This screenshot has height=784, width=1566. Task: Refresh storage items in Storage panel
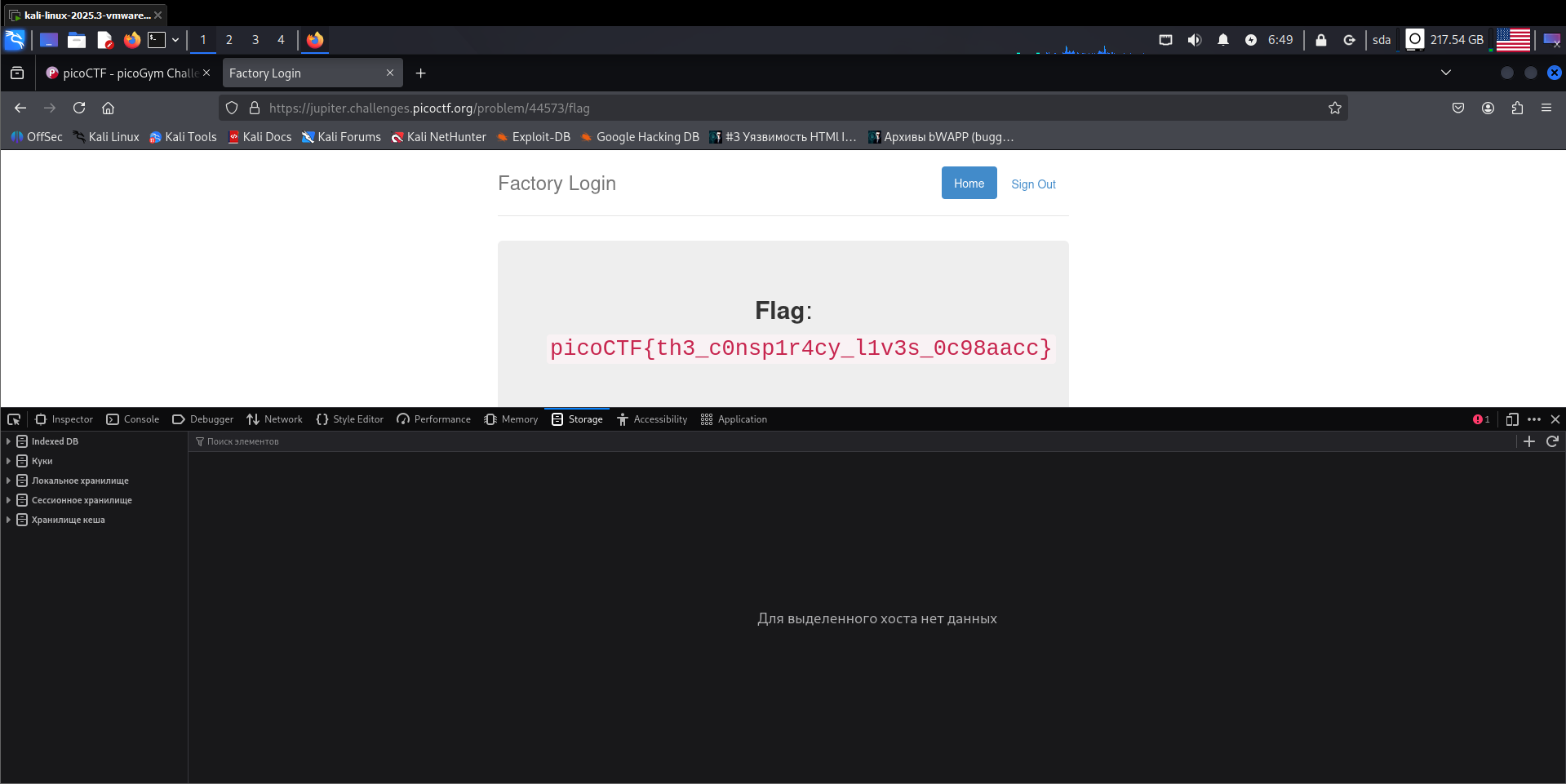coord(1552,441)
